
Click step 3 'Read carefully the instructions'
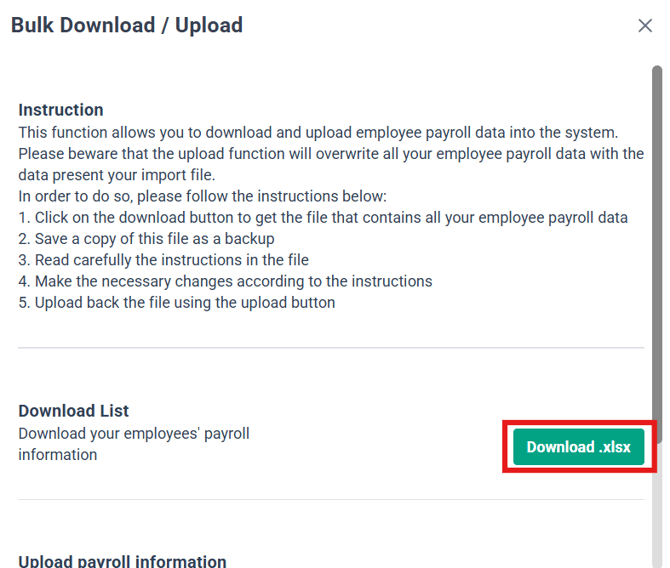163,260
